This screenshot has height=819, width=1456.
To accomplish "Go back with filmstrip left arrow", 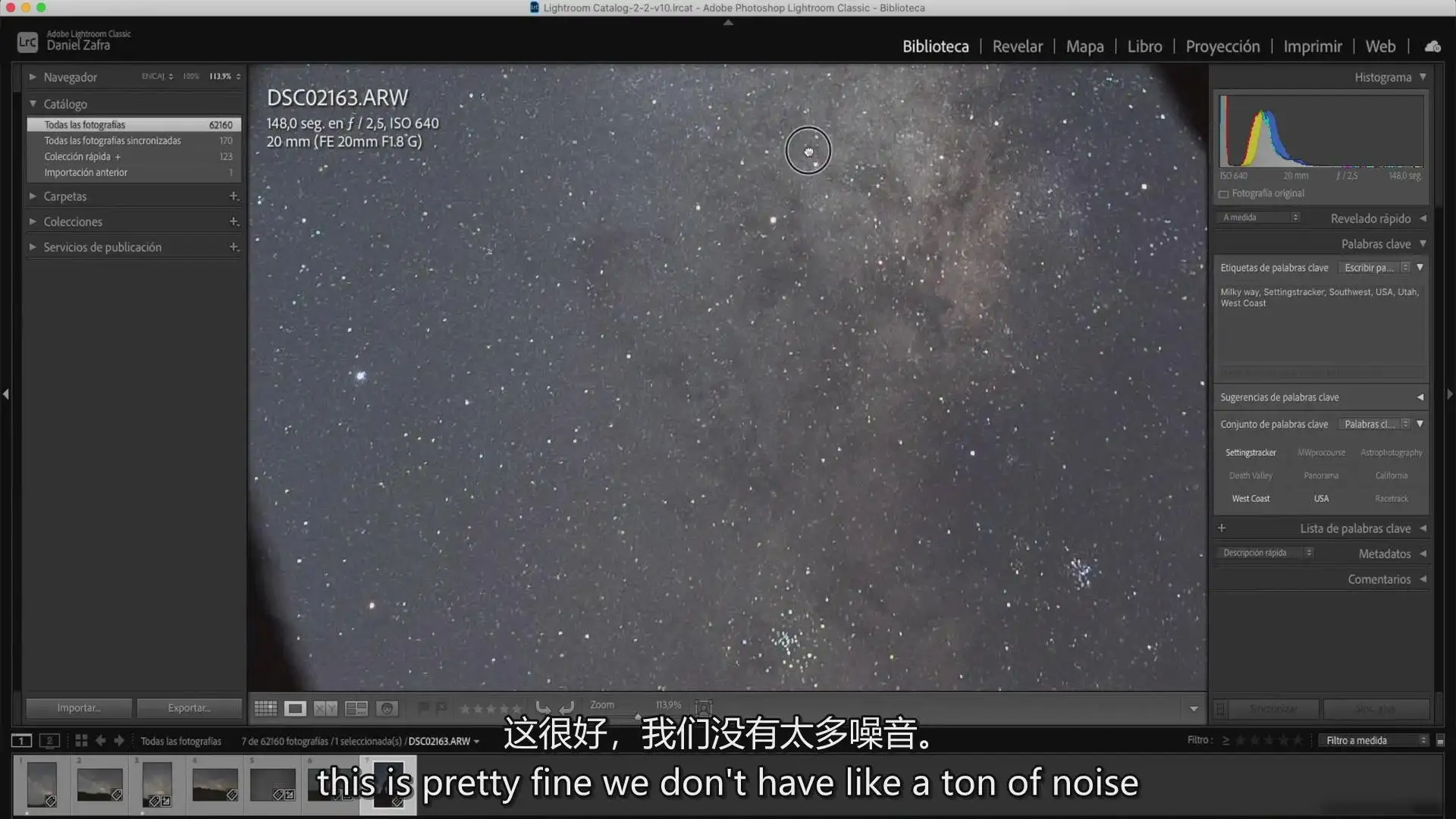I will tap(100, 741).
